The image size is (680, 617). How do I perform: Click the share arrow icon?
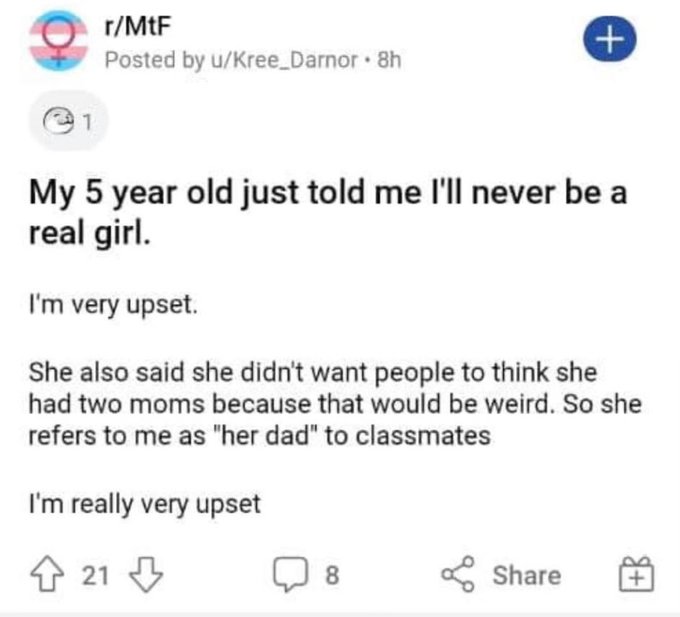pyautogui.click(x=458, y=575)
